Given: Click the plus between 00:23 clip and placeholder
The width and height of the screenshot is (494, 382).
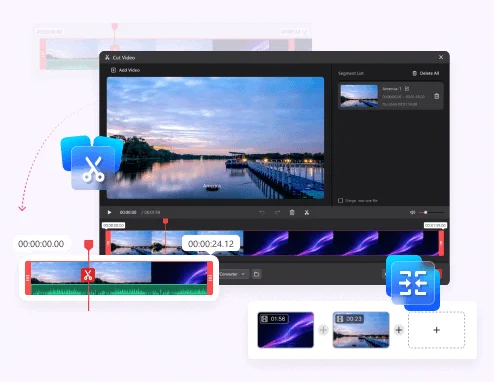Looking at the screenshot, I should (399, 330).
